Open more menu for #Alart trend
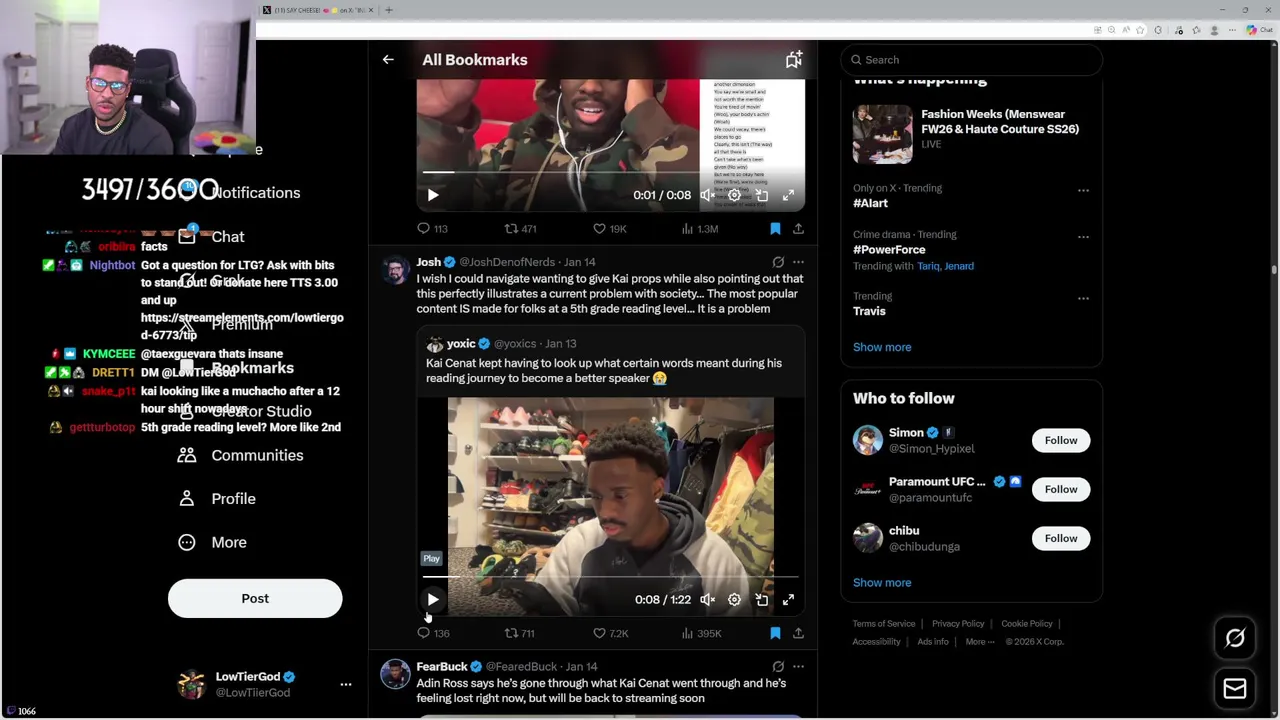 click(x=1083, y=190)
